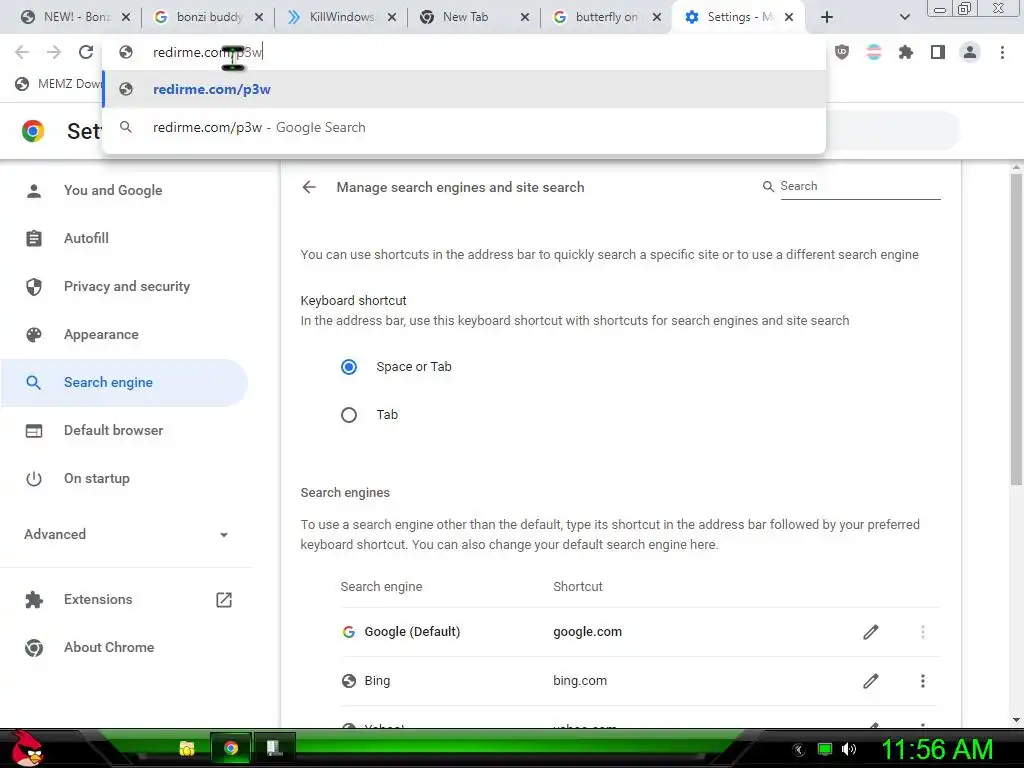Viewport: 1024px width, 768px height.
Task: Click the 11:56 AM taskbar clock
Action: [x=936, y=749]
